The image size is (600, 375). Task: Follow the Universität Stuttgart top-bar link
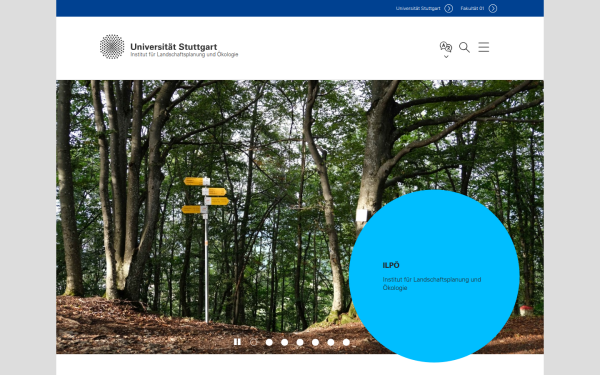(x=424, y=8)
